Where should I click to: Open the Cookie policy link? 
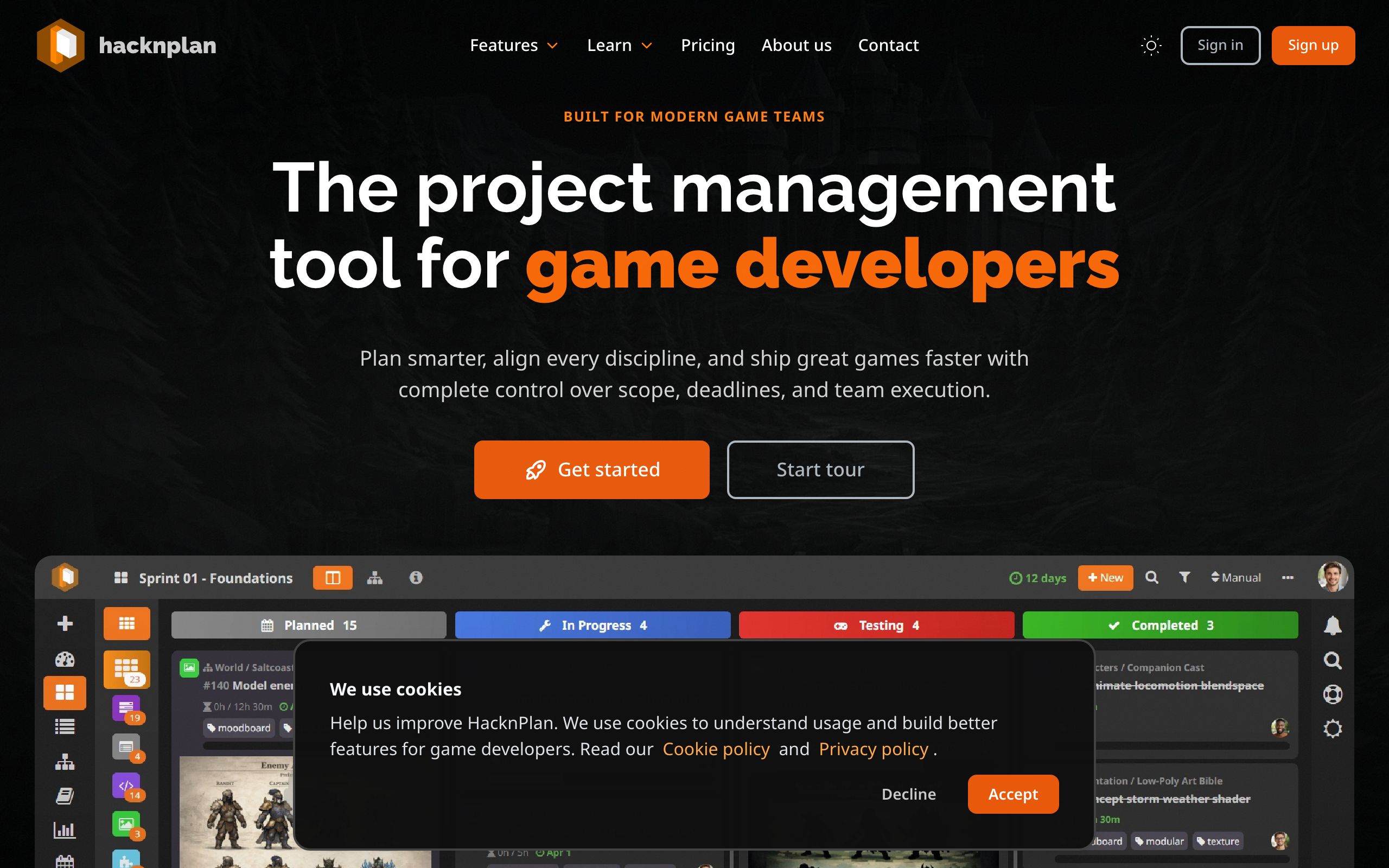click(x=716, y=749)
